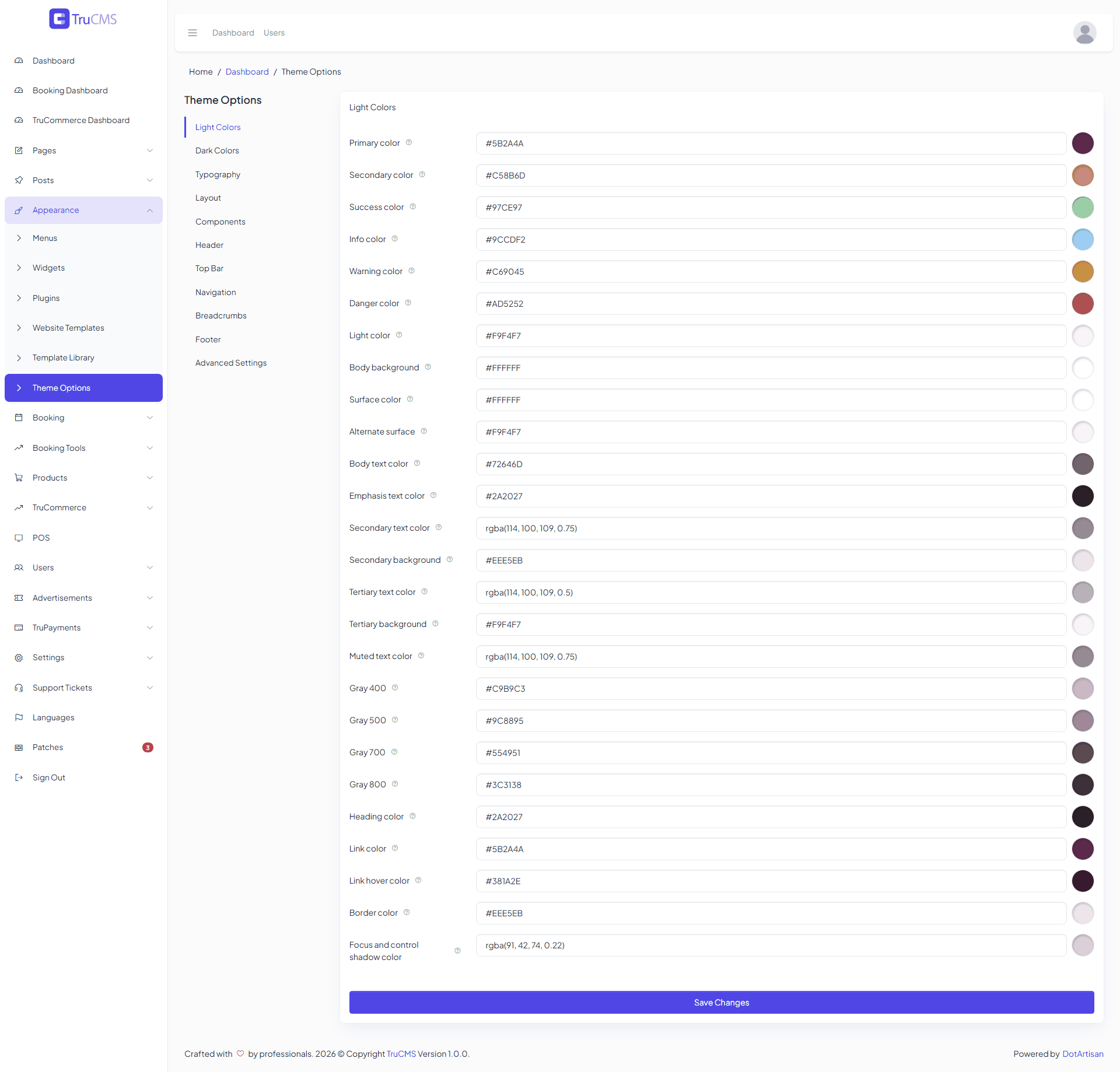Click the TruCMS footer copyright link
Screen dimensions: 1120x1072
[401, 1054]
